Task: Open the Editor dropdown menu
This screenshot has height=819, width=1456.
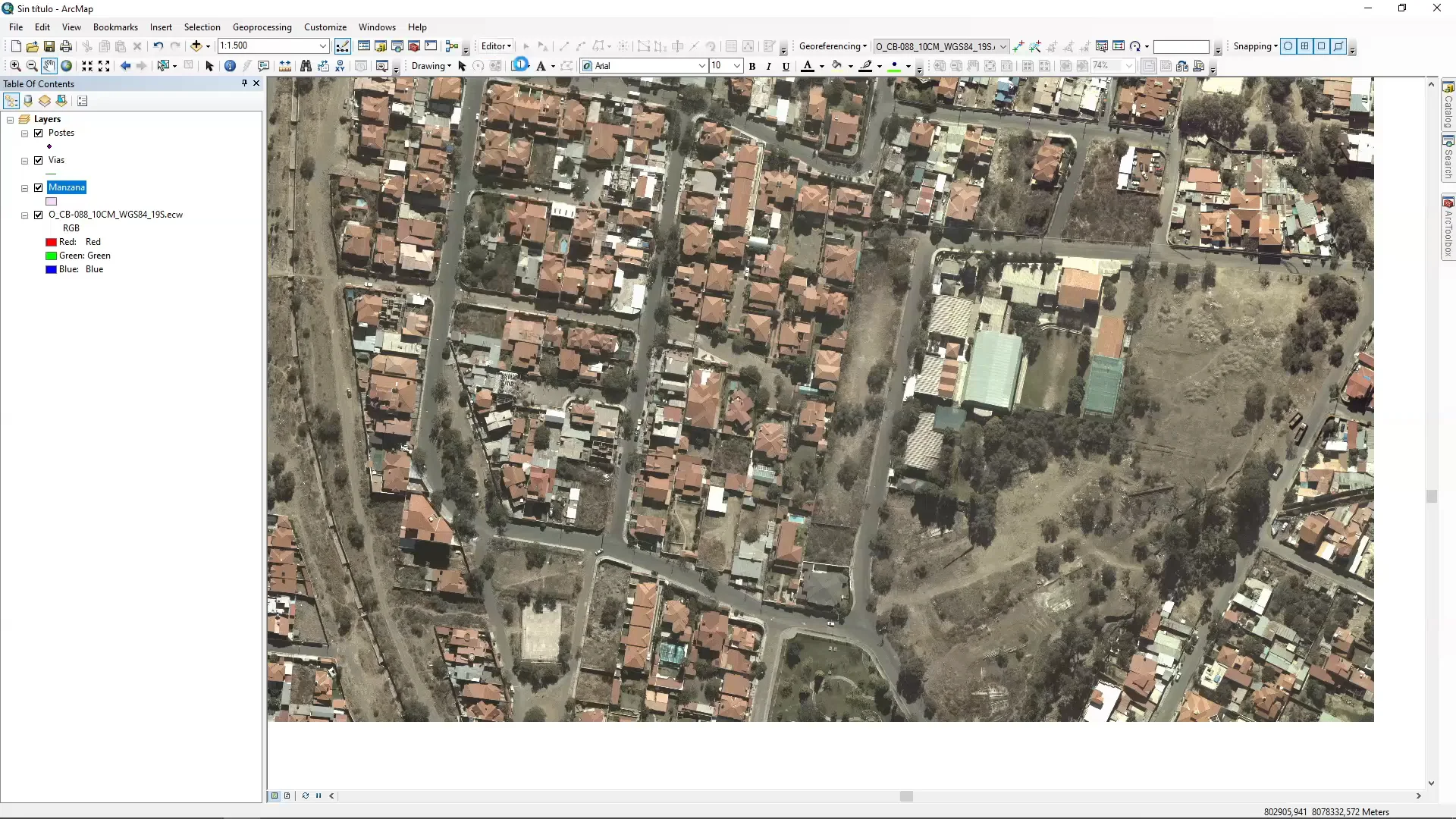Action: (x=497, y=46)
